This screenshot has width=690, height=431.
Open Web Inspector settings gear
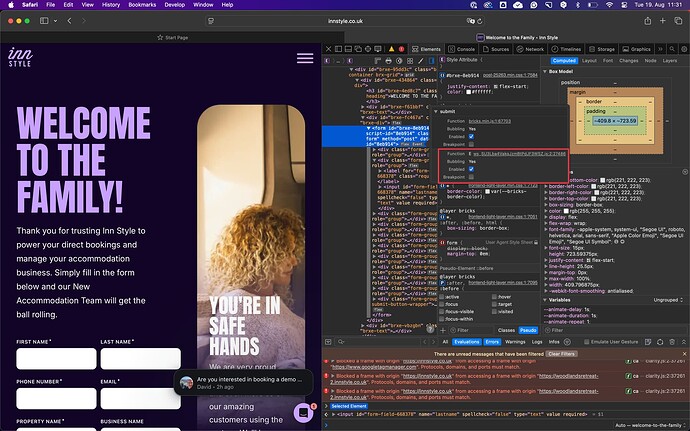[x=684, y=49]
